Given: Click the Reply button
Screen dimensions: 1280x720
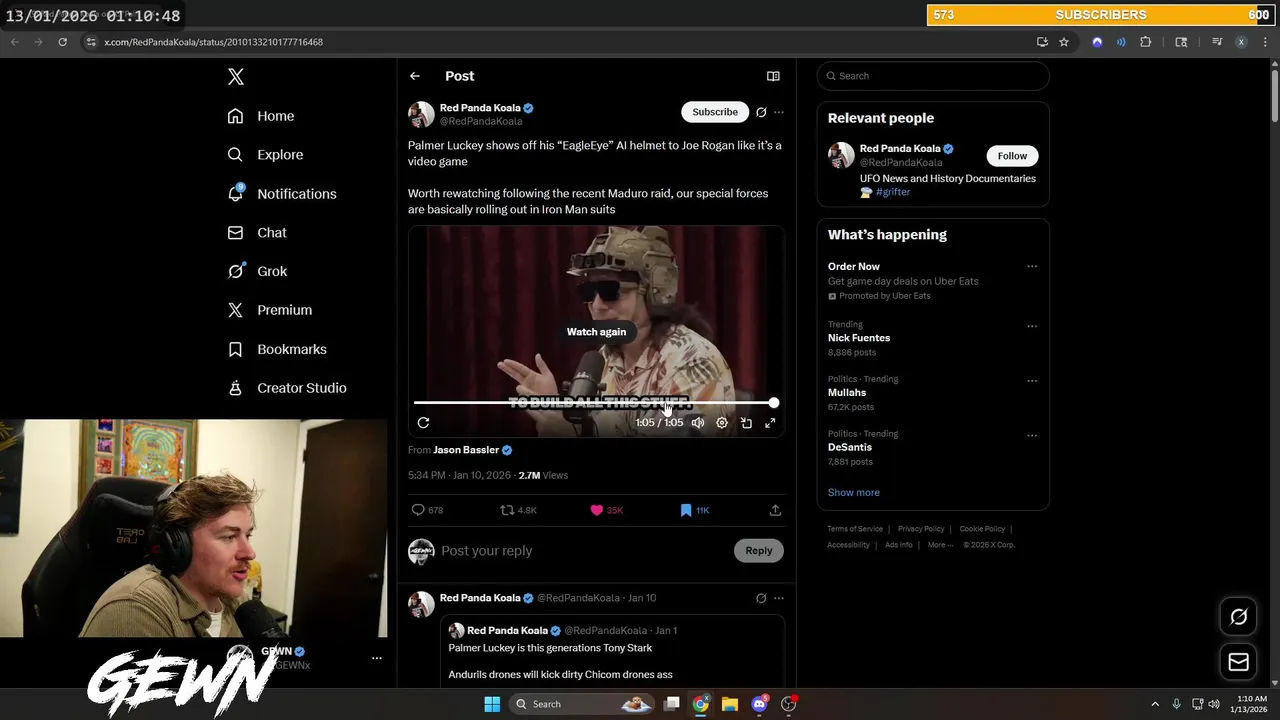Looking at the screenshot, I should click(x=759, y=551).
